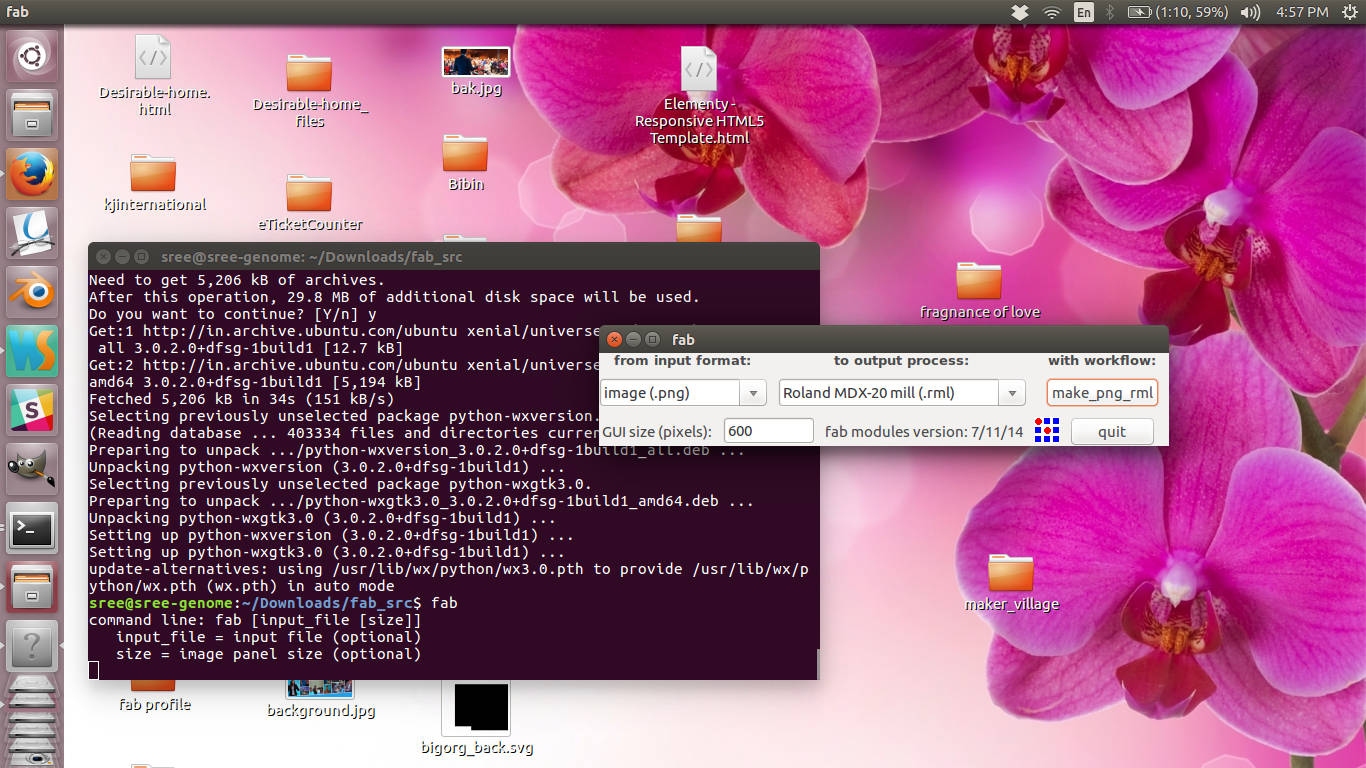
Task: Open the red-tinted Files launcher below Terminal
Action: (32, 587)
